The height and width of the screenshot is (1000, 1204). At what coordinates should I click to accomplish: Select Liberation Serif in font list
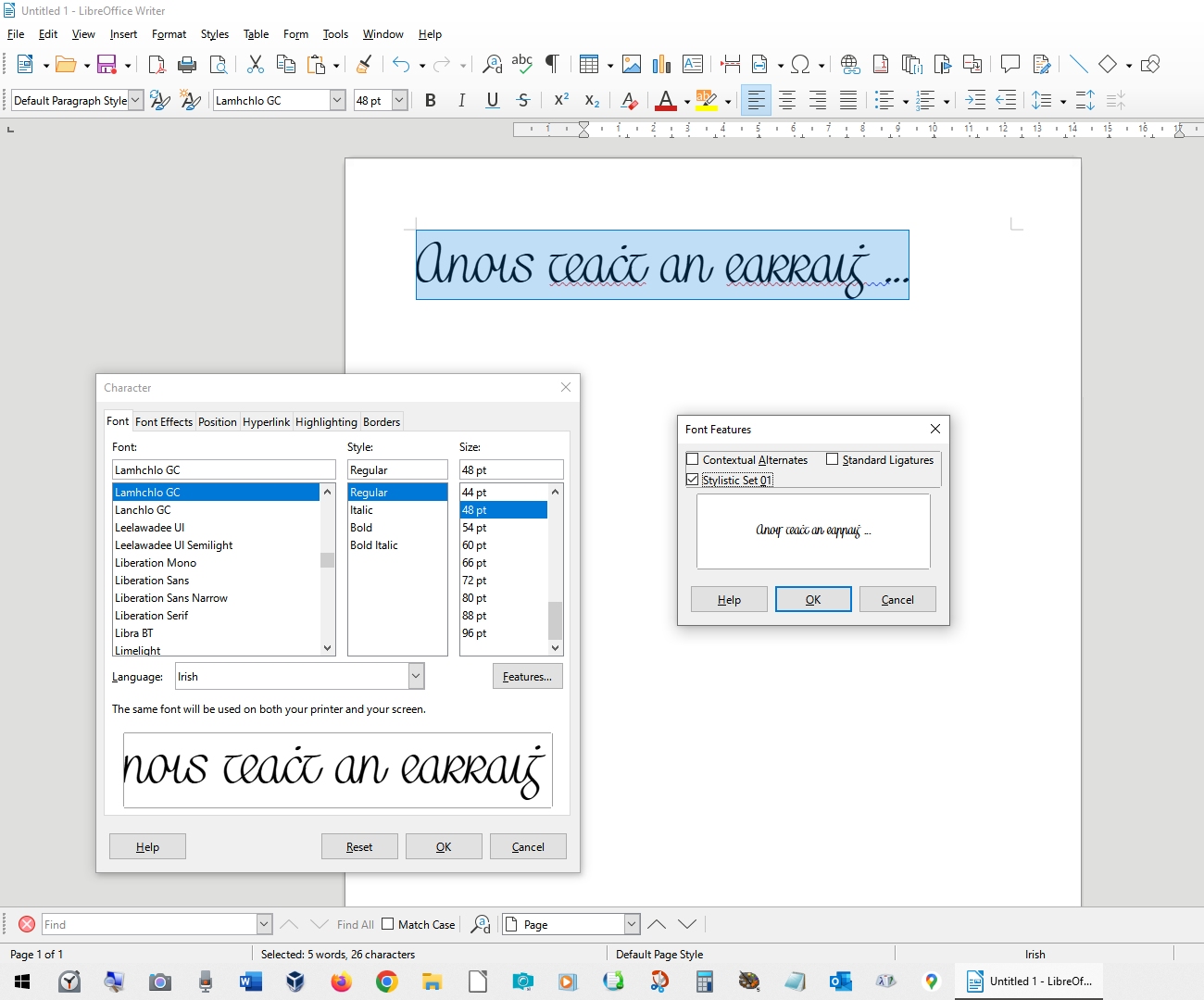pos(152,615)
